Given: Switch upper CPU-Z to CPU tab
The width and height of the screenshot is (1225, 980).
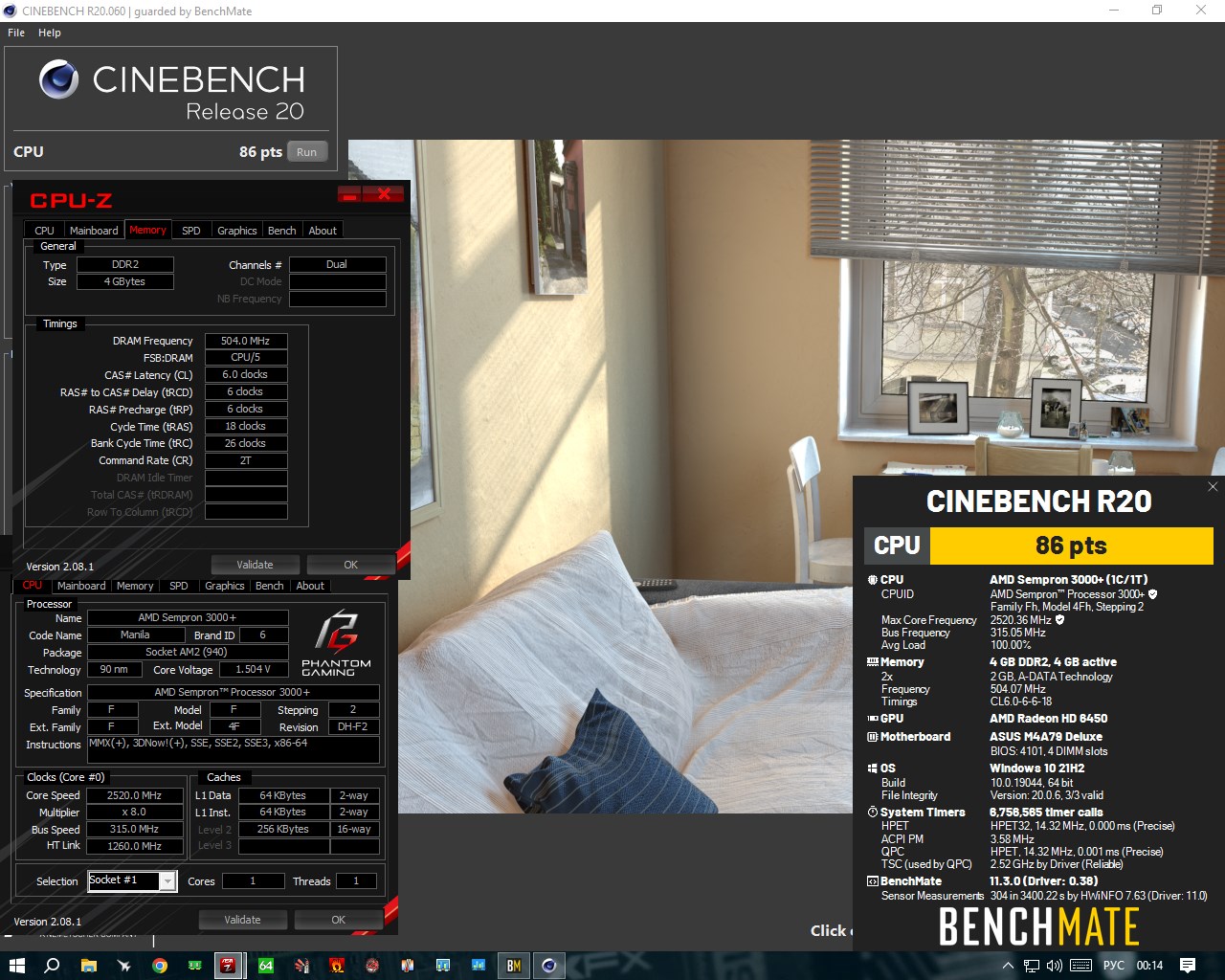Looking at the screenshot, I should (44, 231).
